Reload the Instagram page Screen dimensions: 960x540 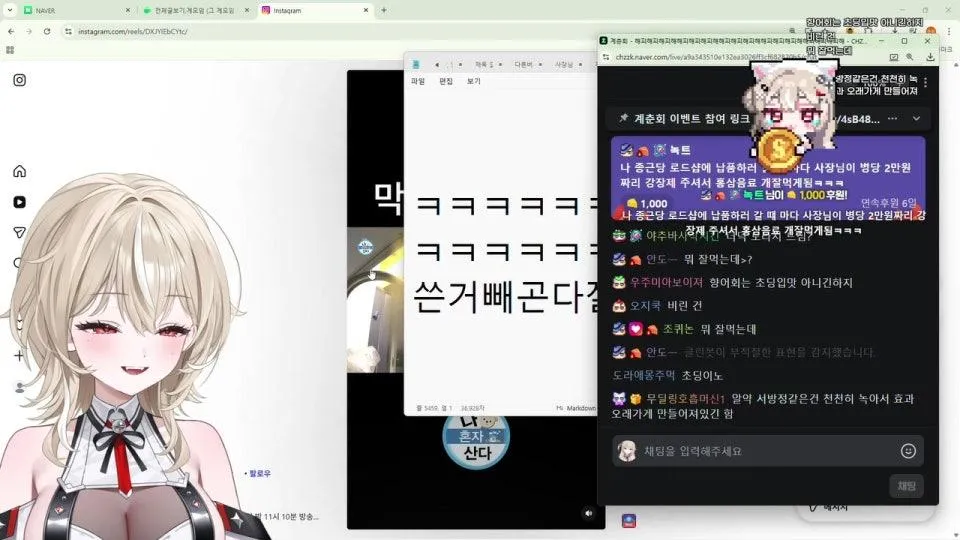(47, 31)
